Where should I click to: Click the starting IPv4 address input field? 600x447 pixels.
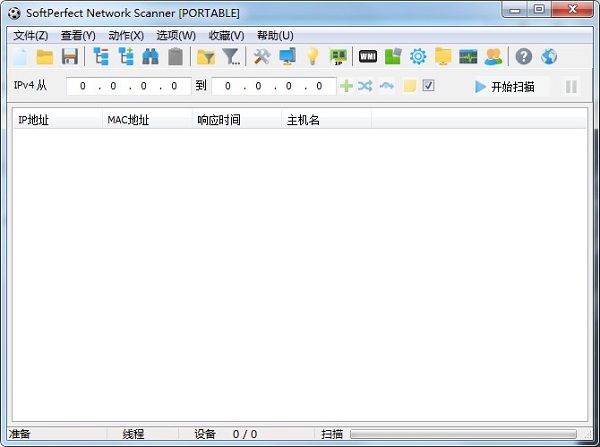pos(128,87)
